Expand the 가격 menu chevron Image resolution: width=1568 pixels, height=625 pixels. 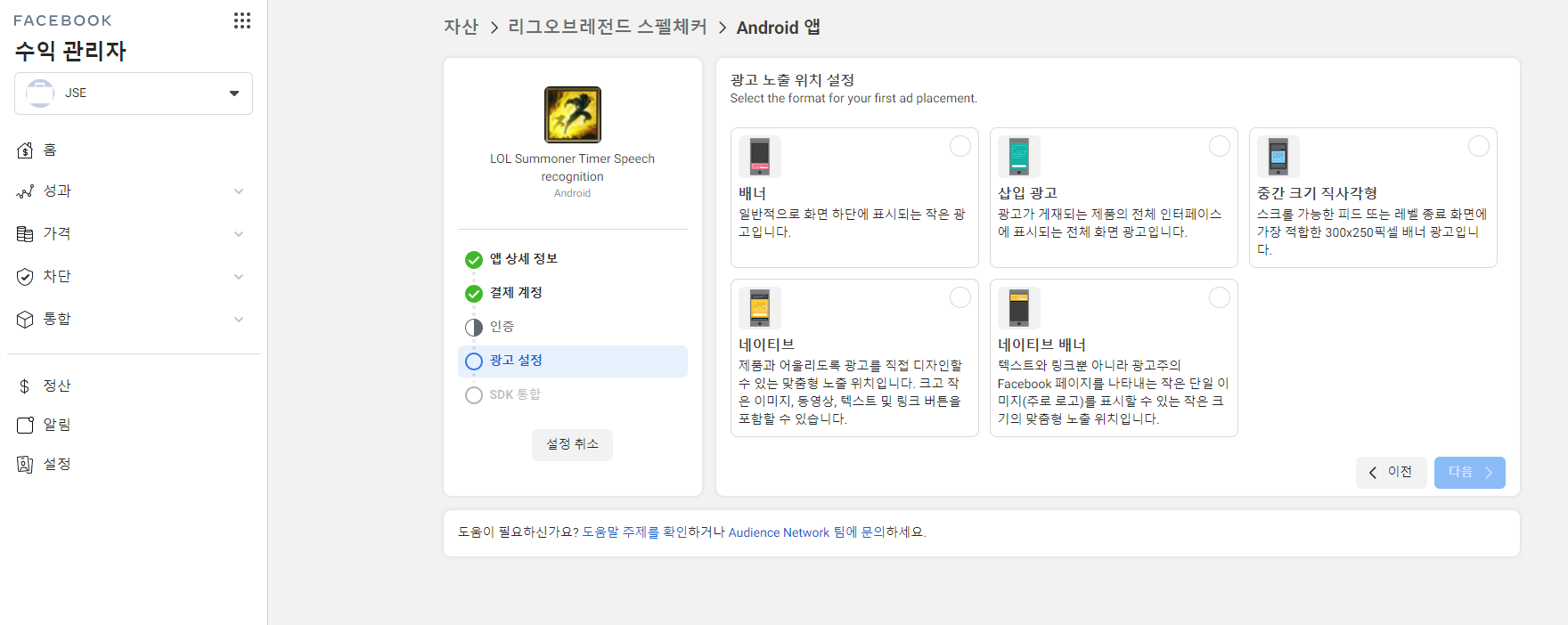pyautogui.click(x=239, y=234)
